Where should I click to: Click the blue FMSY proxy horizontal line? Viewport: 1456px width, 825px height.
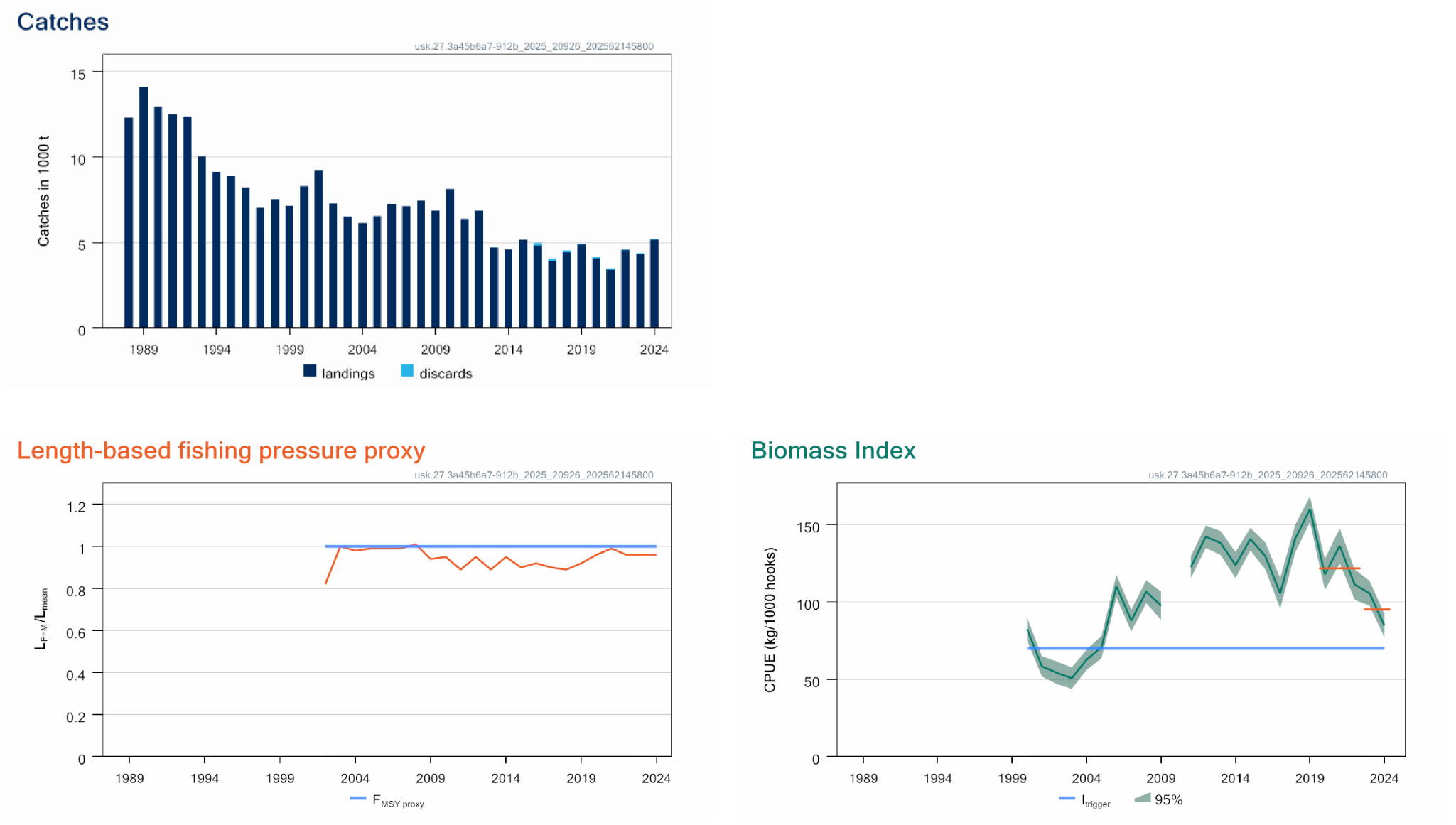[x=490, y=546]
